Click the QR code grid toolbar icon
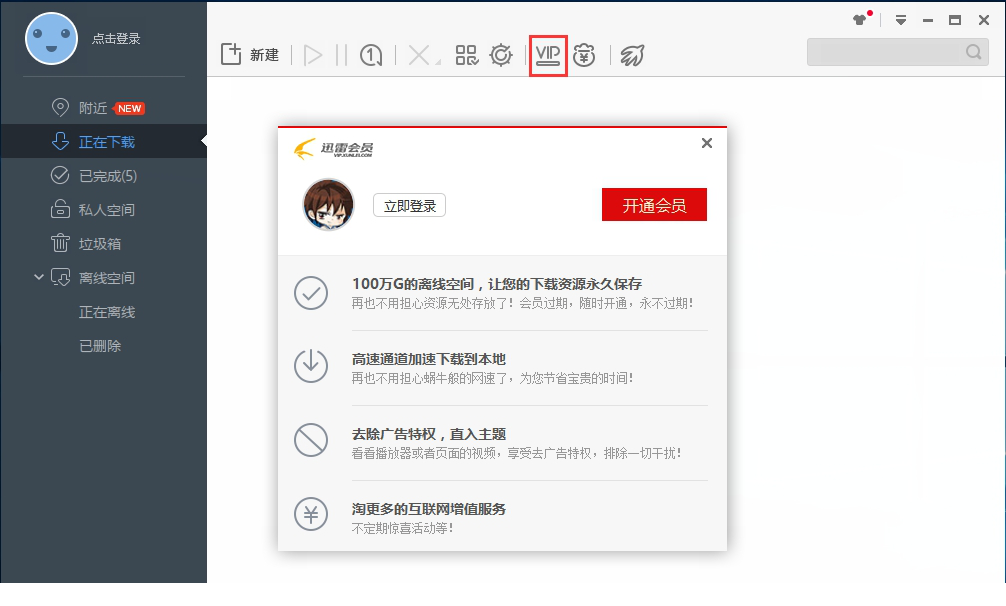This screenshot has height=606, width=1006. click(466, 55)
